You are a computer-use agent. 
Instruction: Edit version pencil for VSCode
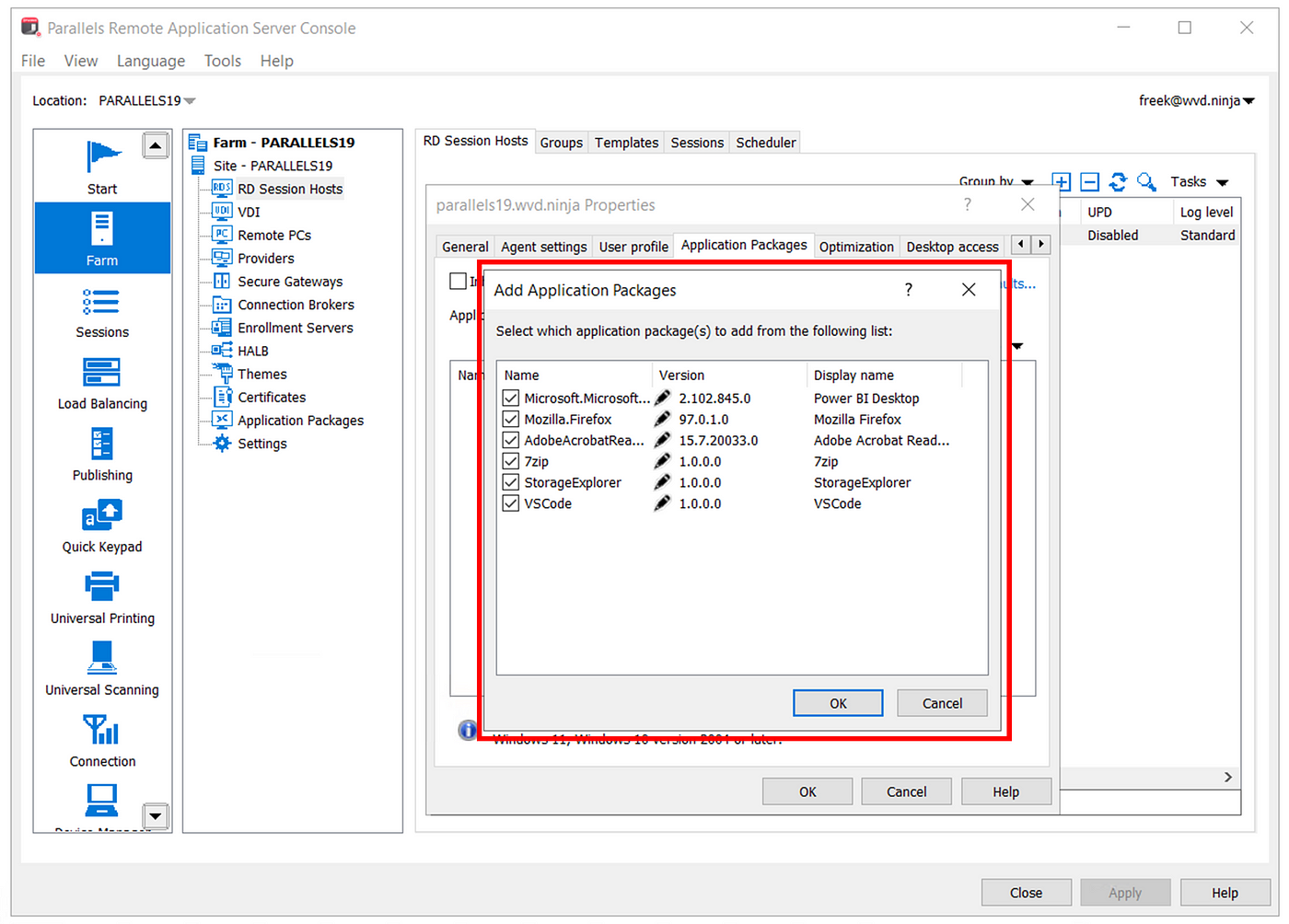(662, 503)
